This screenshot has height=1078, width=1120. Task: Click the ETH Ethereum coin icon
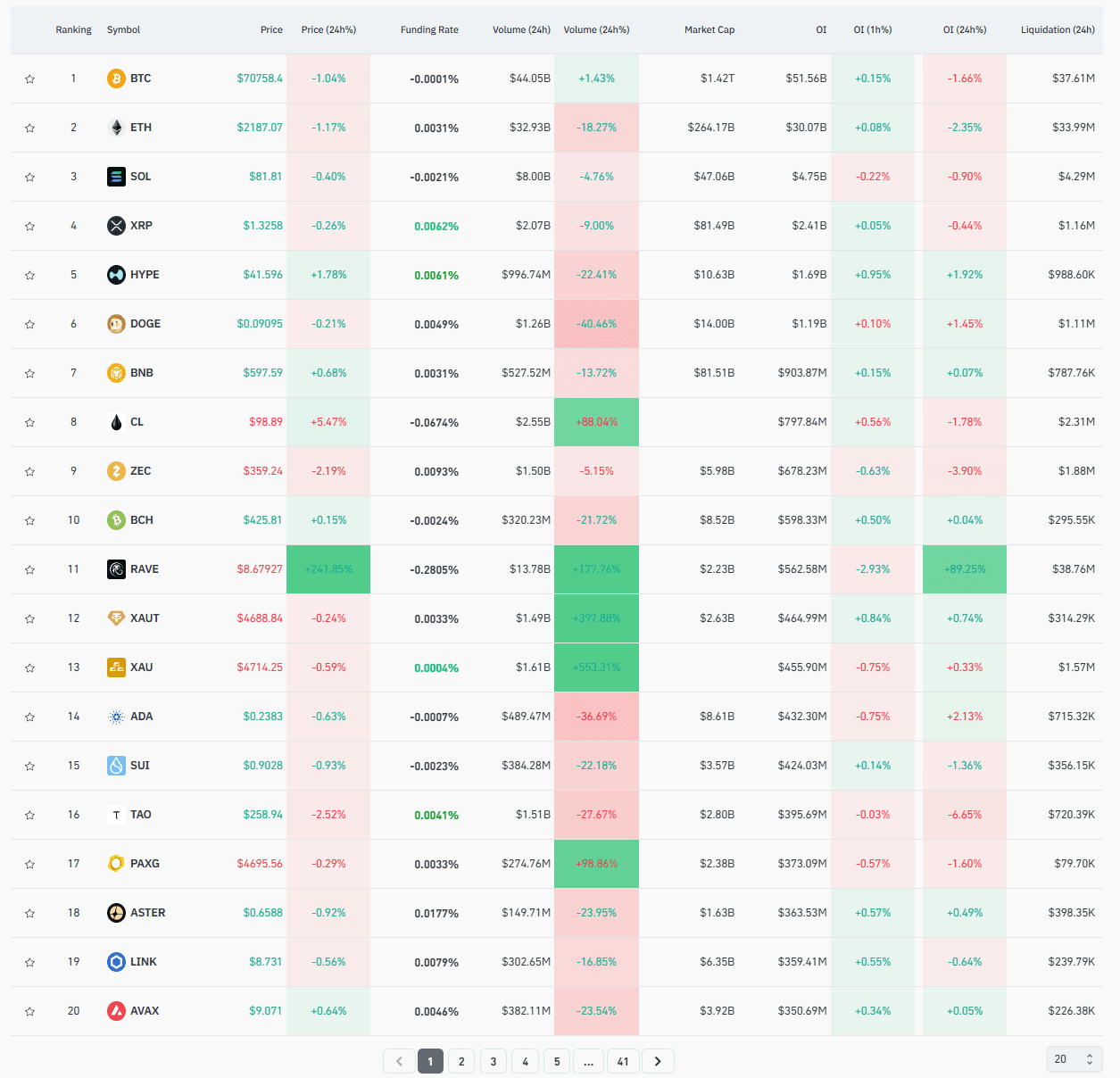click(x=116, y=128)
